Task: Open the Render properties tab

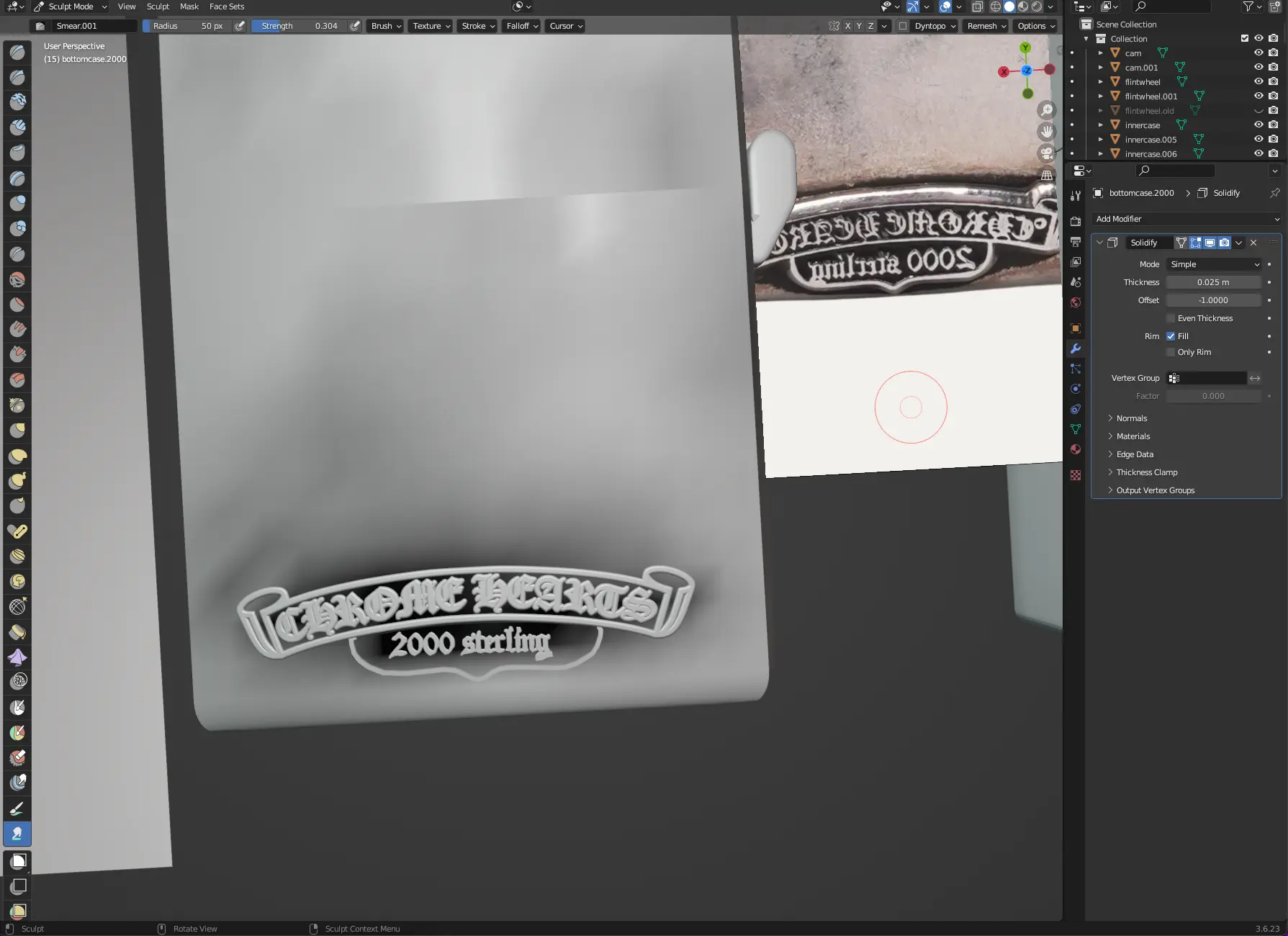Action: pos(1076,221)
